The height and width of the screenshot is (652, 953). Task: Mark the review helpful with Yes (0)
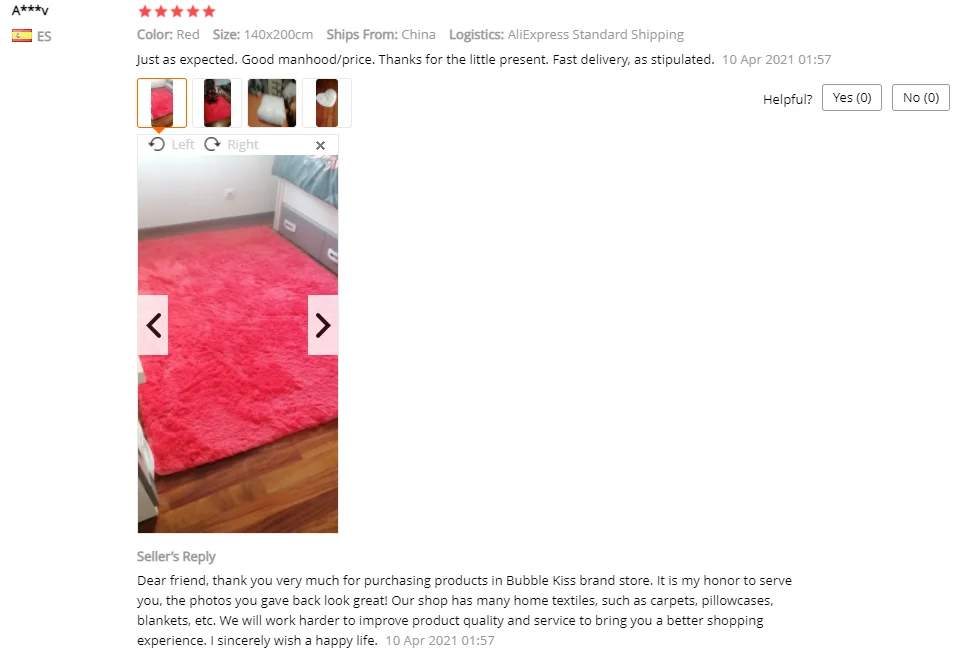pos(852,98)
